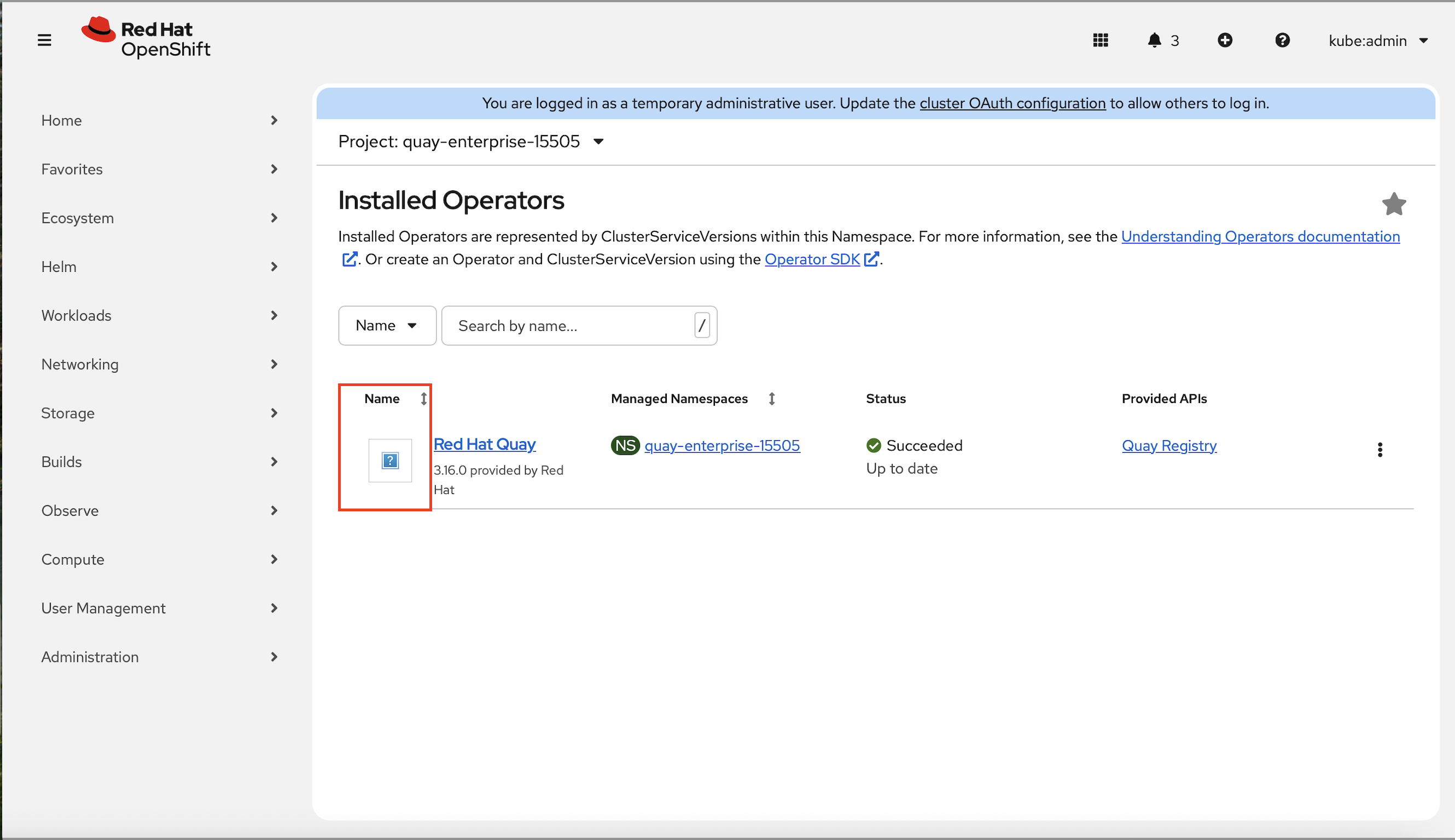
Task: Open the Name filter type dropdown
Action: (x=387, y=325)
